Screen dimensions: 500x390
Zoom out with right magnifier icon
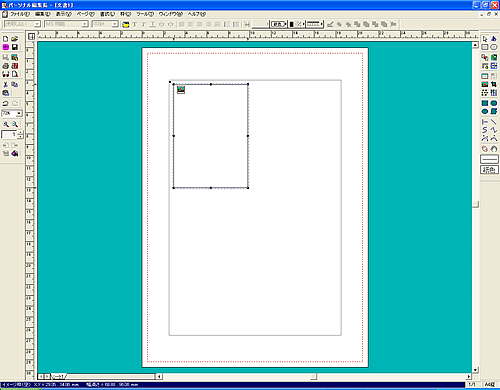coord(15,124)
